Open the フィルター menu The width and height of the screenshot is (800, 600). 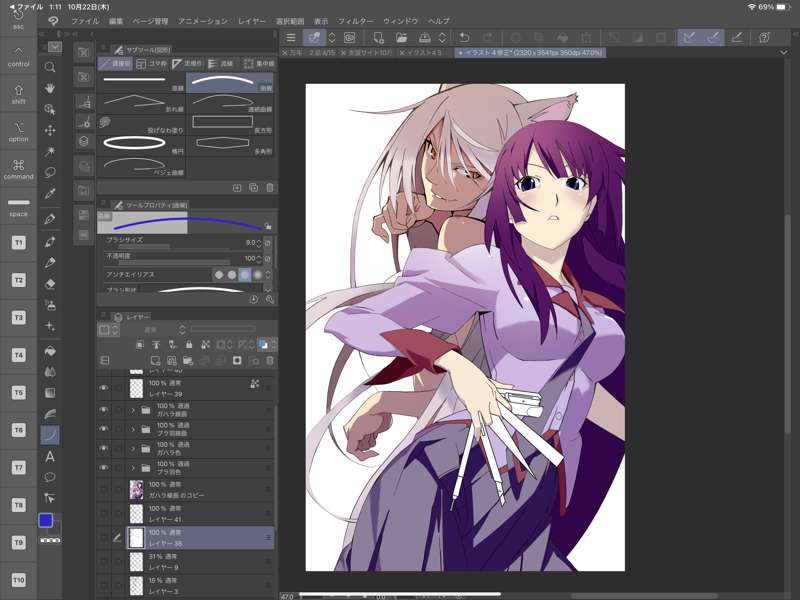pyautogui.click(x=356, y=21)
